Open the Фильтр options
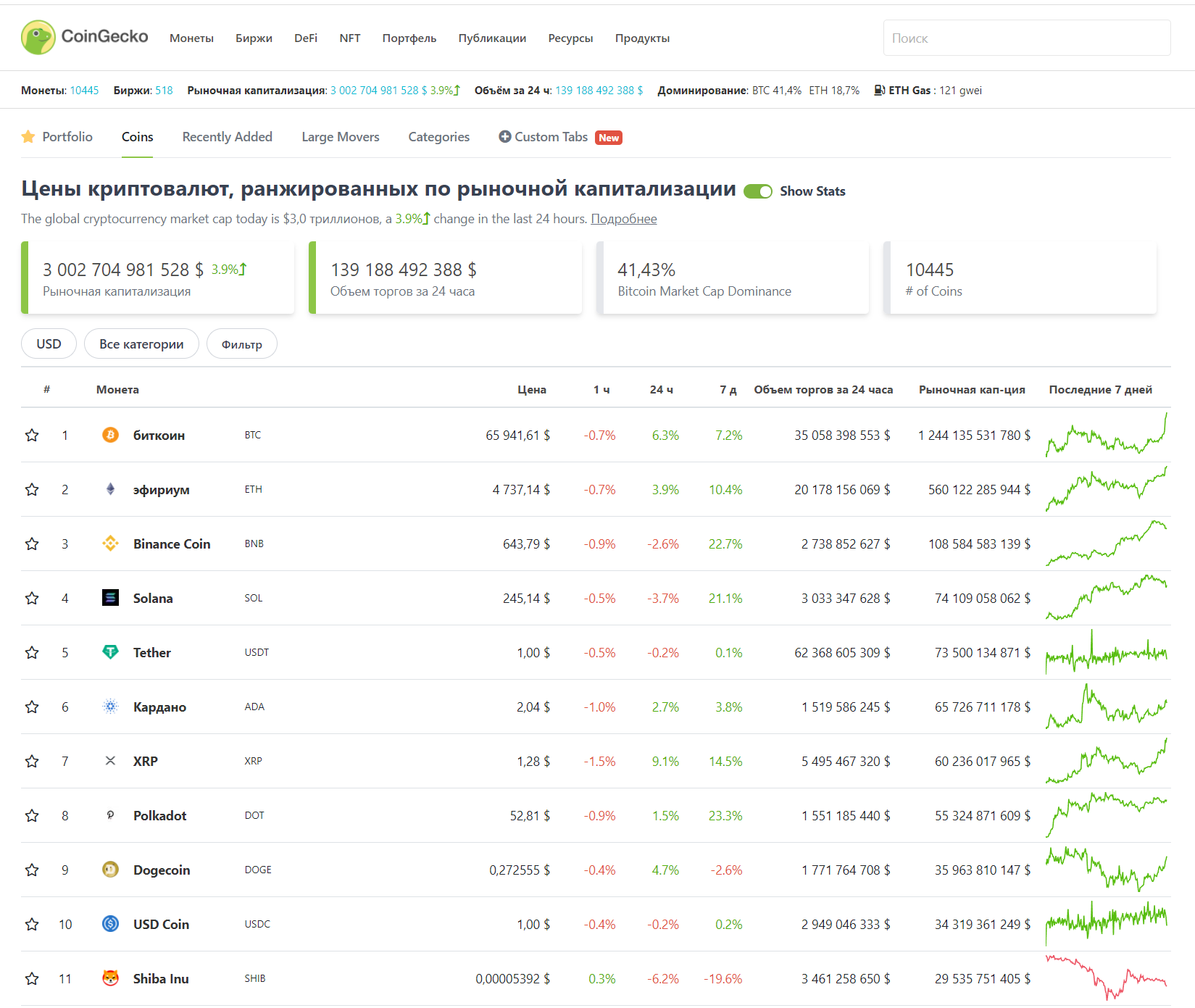 (x=242, y=343)
